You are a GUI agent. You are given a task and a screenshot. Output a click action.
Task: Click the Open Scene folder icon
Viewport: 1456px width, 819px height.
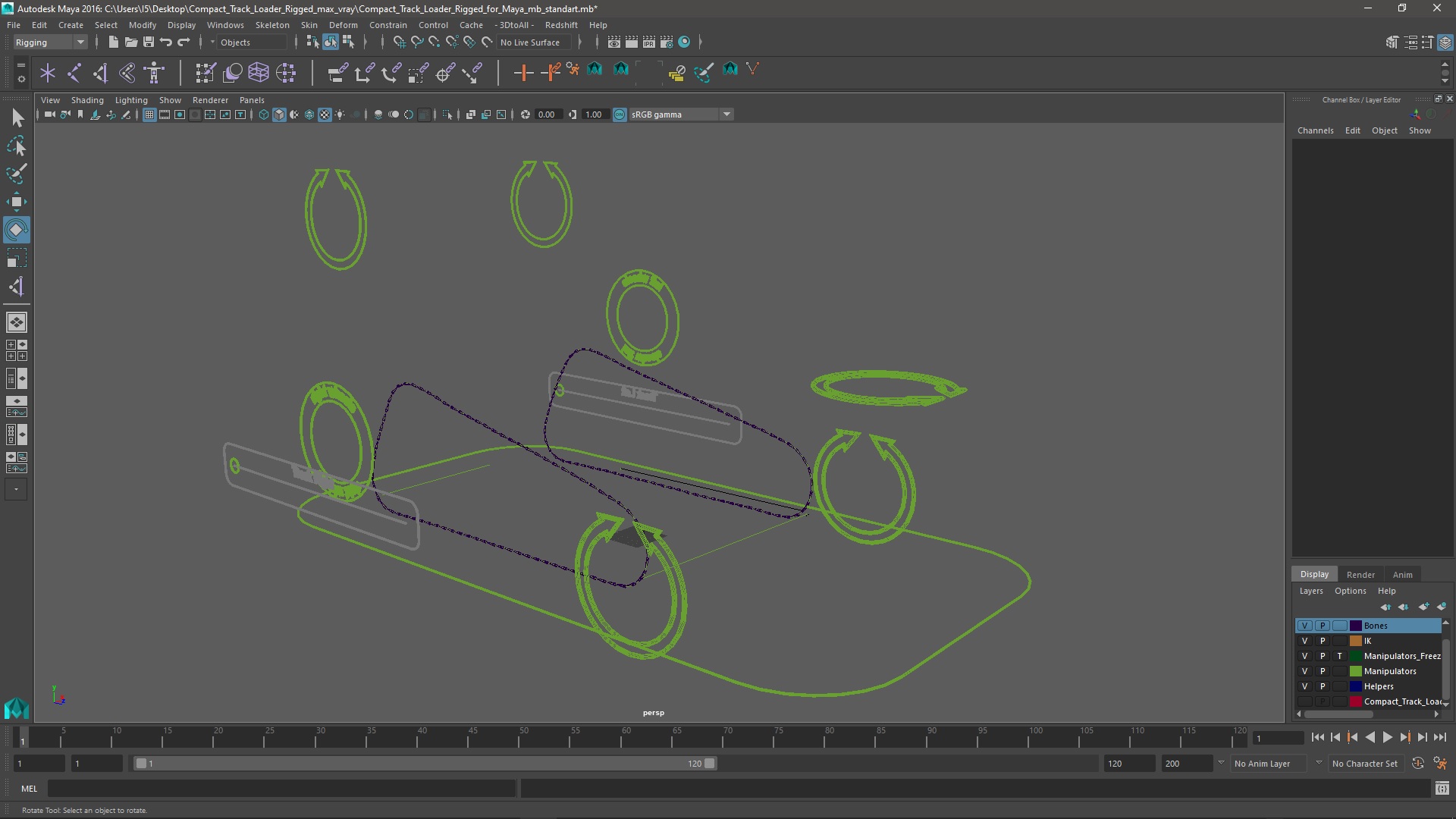click(130, 42)
